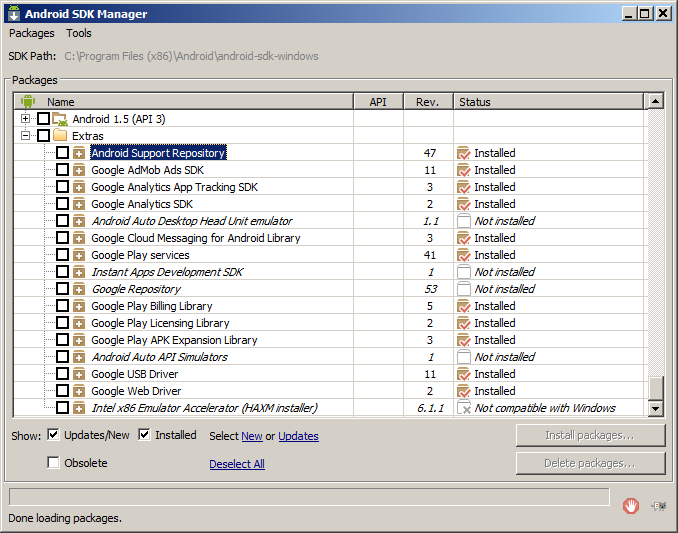Viewport: 678px width, 533px height.
Task: Click the Android 1.5 platform folder icon
Action: [60, 119]
